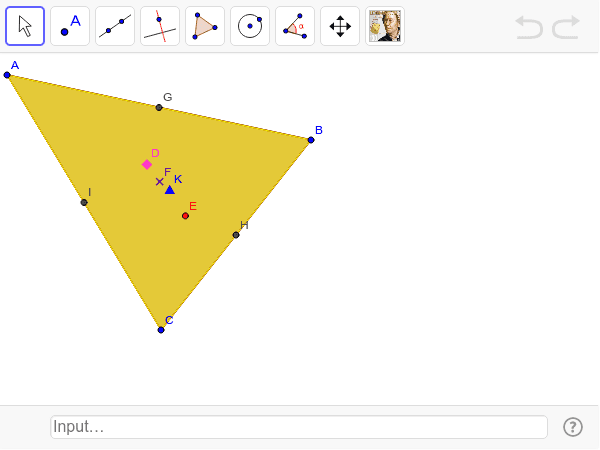Select midpoint H on side BC
This screenshot has height=450, width=600.
(236, 235)
